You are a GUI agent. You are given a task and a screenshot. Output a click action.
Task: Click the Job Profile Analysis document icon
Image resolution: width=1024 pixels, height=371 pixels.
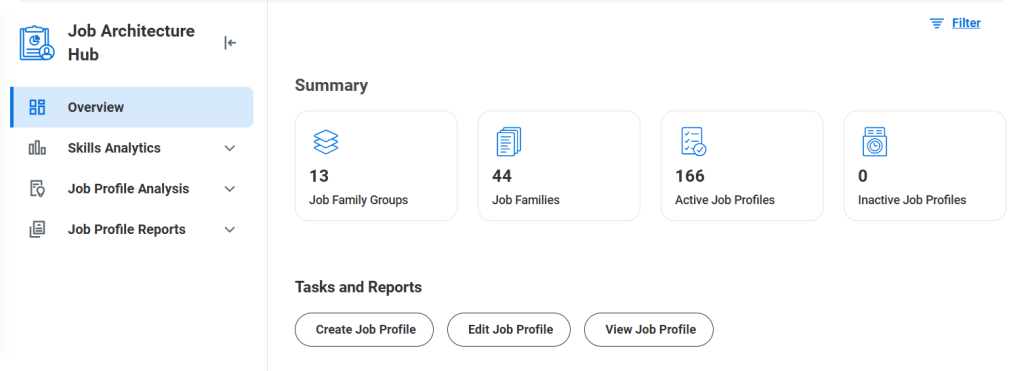38,189
